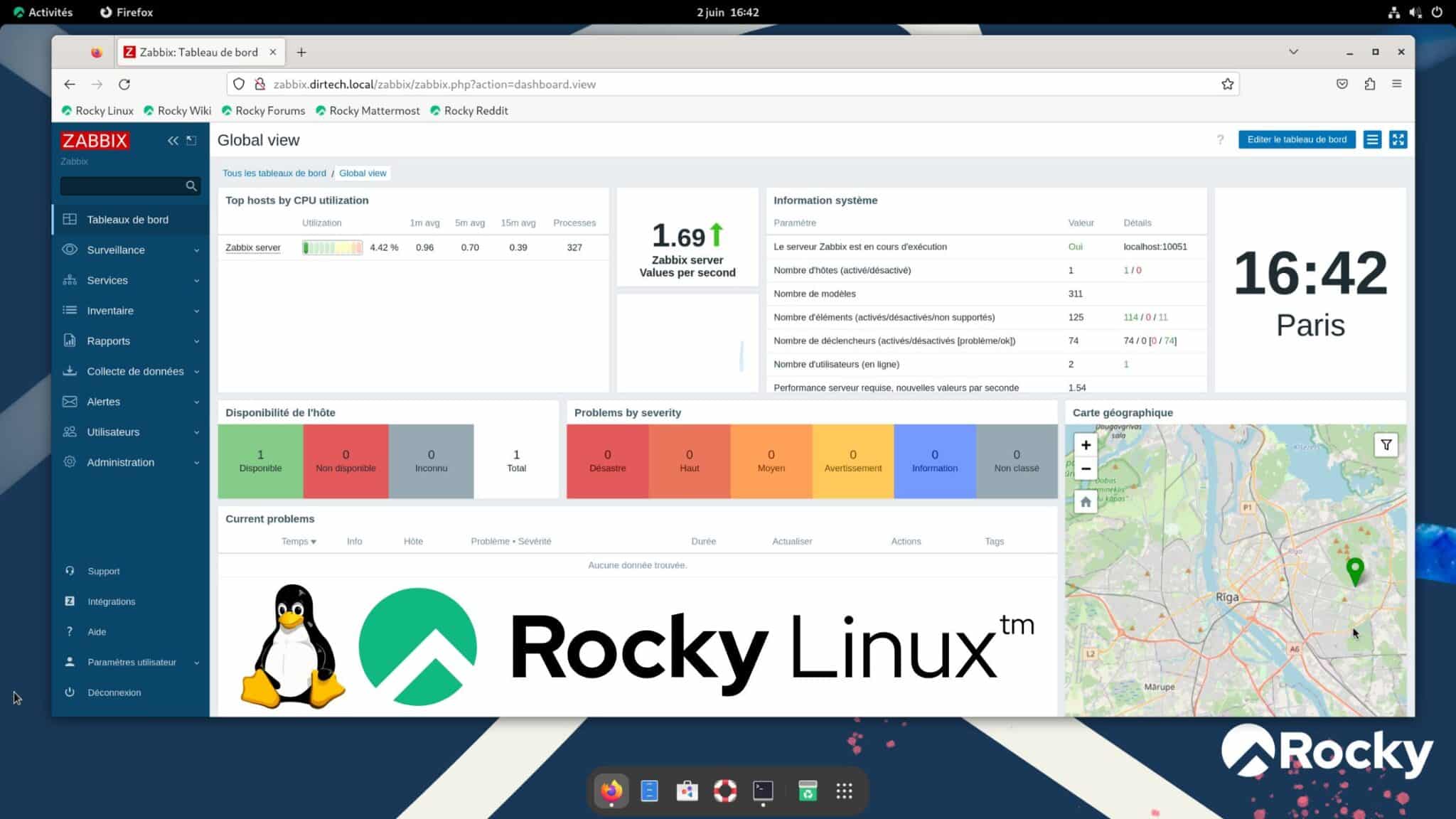Open the Activités menu
The height and width of the screenshot is (819, 1456).
[x=44, y=11]
